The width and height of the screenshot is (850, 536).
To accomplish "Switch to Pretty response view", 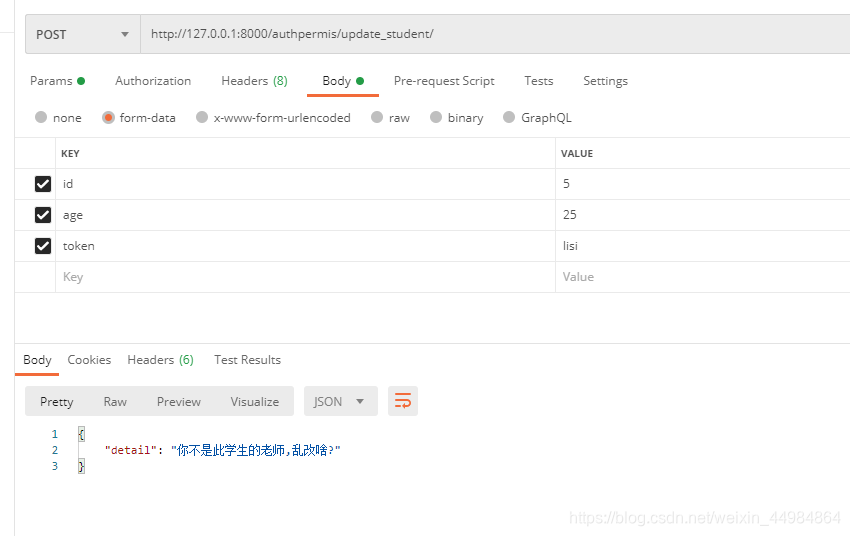I will (56, 402).
